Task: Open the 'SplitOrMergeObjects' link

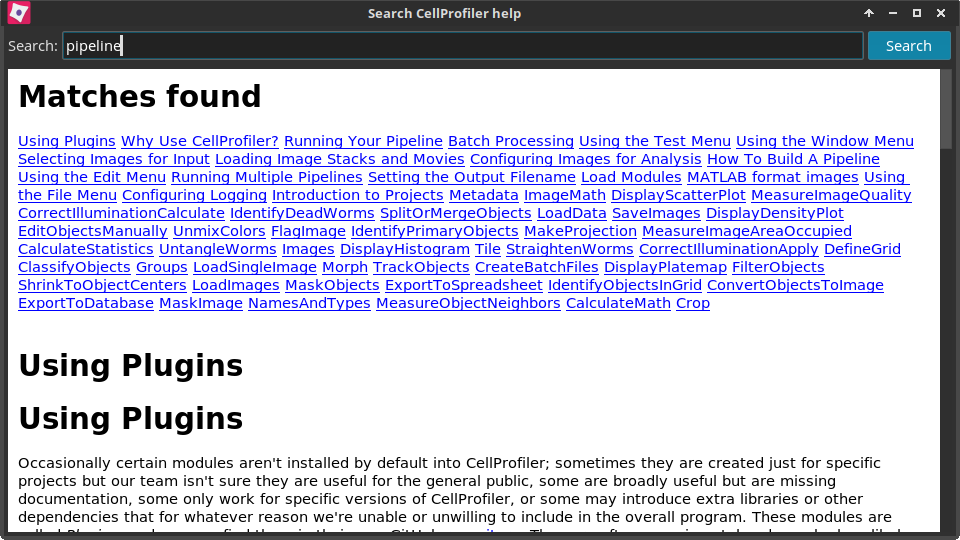Action: pyautogui.click(x=456, y=214)
